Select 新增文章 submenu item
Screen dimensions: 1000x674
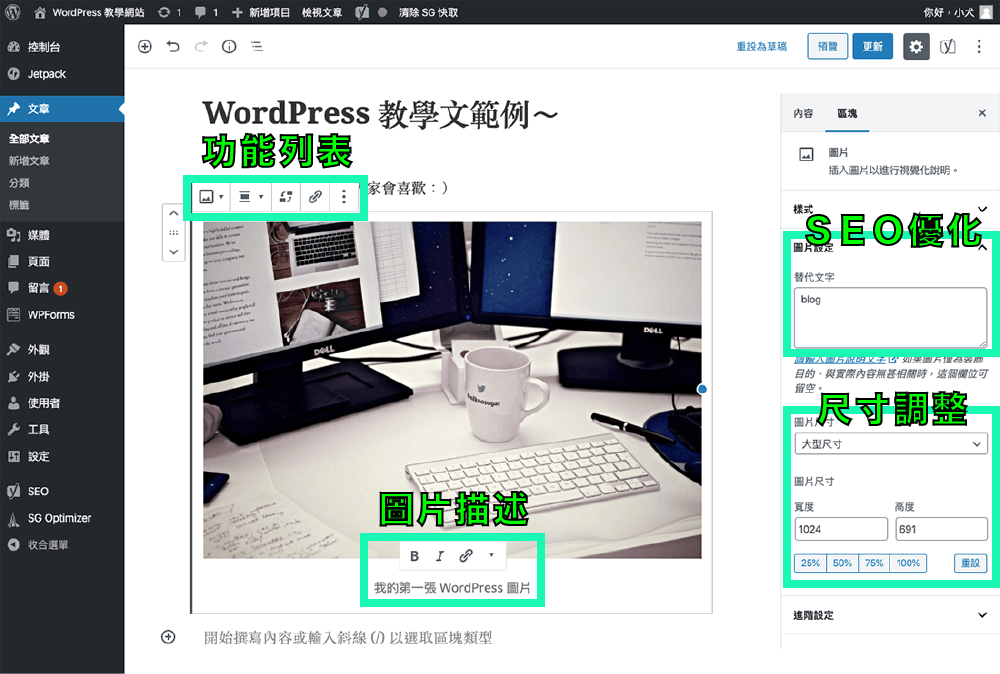tap(29, 161)
